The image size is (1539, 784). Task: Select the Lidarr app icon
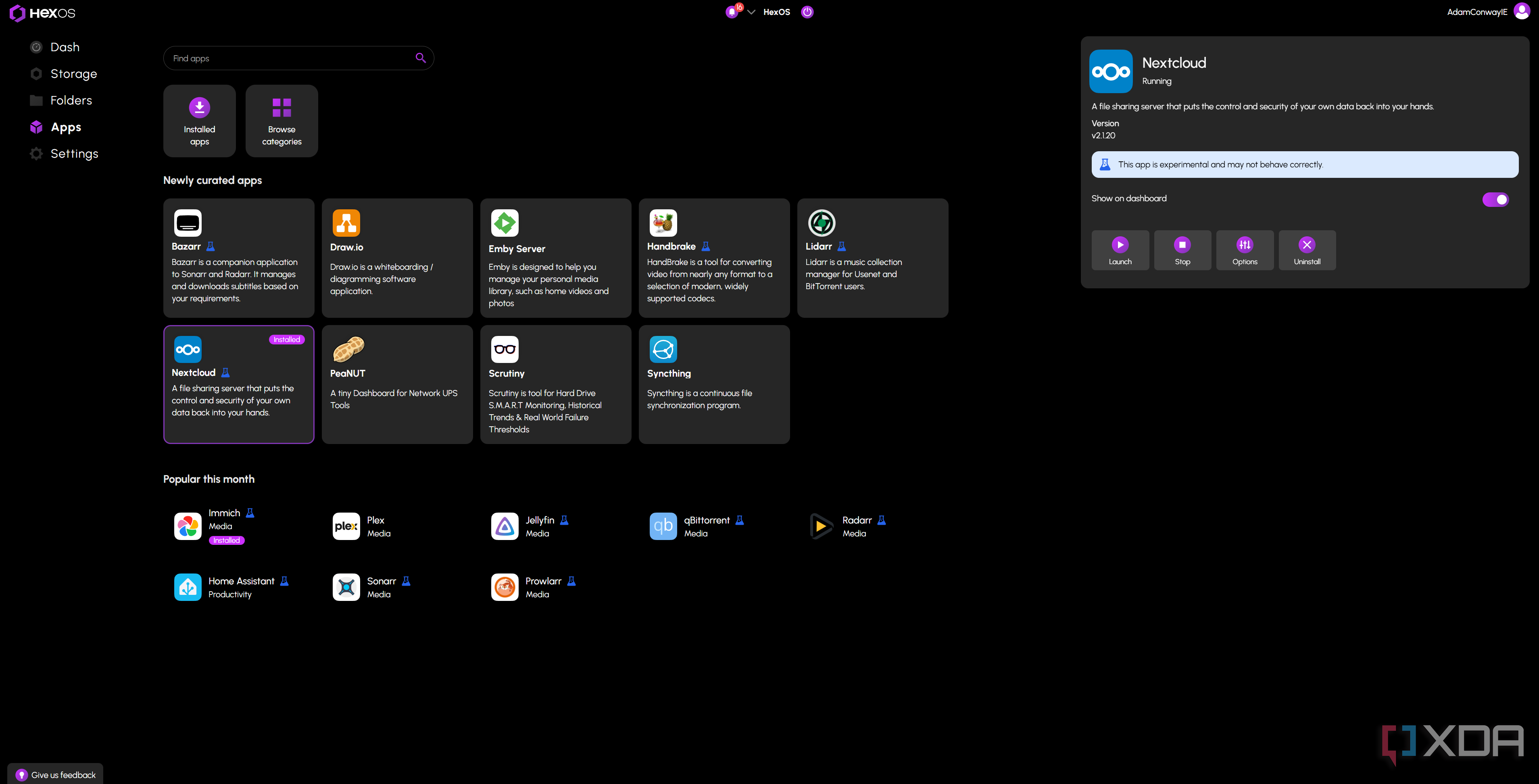(x=822, y=223)
